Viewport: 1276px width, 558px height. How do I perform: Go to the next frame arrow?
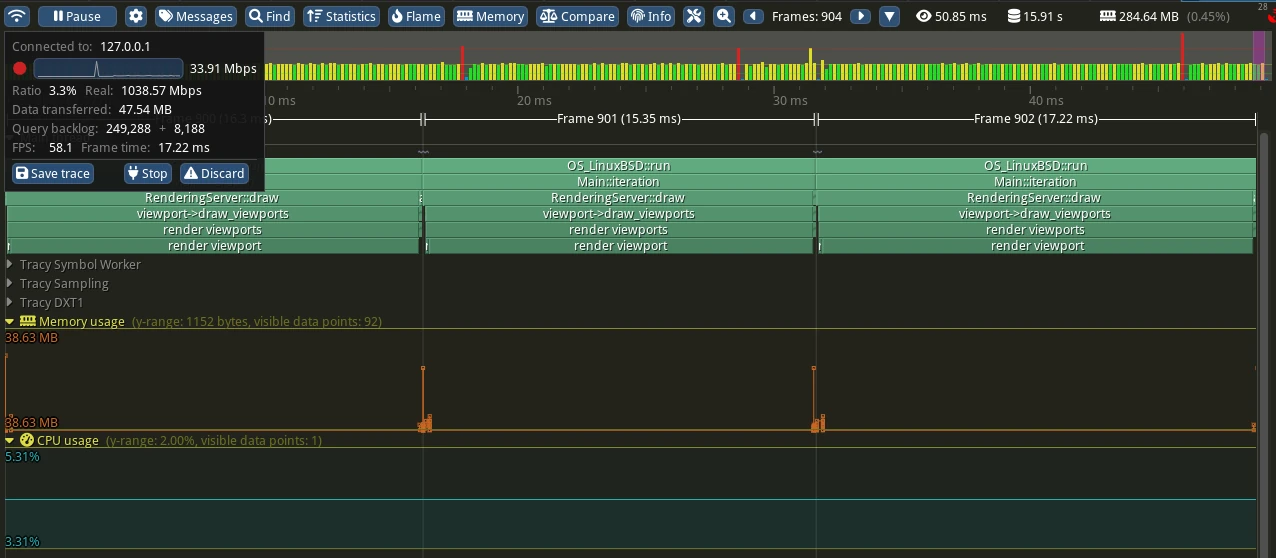[x=859, y=16]
